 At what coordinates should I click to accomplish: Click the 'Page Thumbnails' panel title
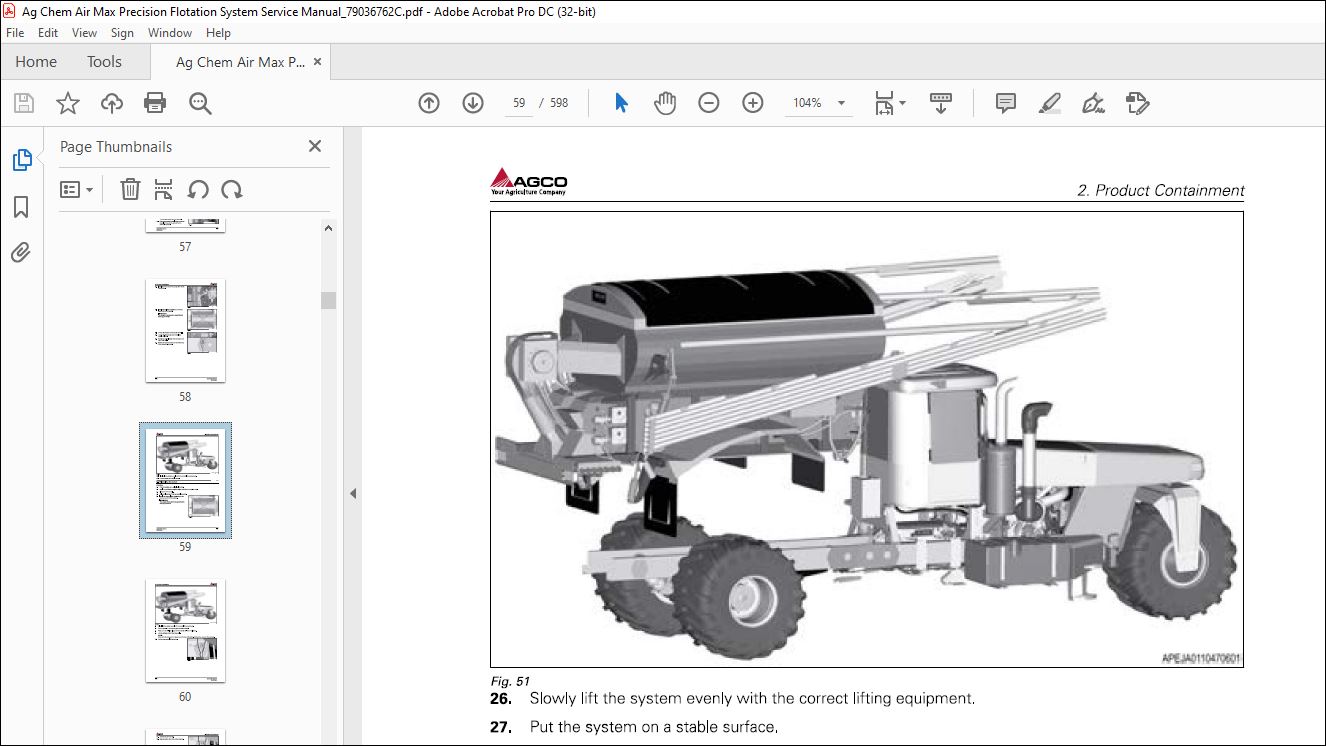point(116,146)
